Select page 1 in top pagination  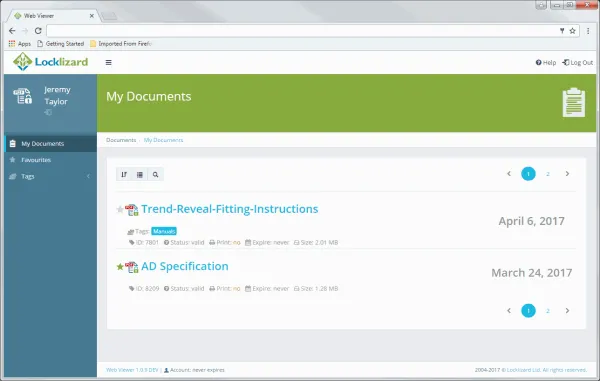coord(528,174)
